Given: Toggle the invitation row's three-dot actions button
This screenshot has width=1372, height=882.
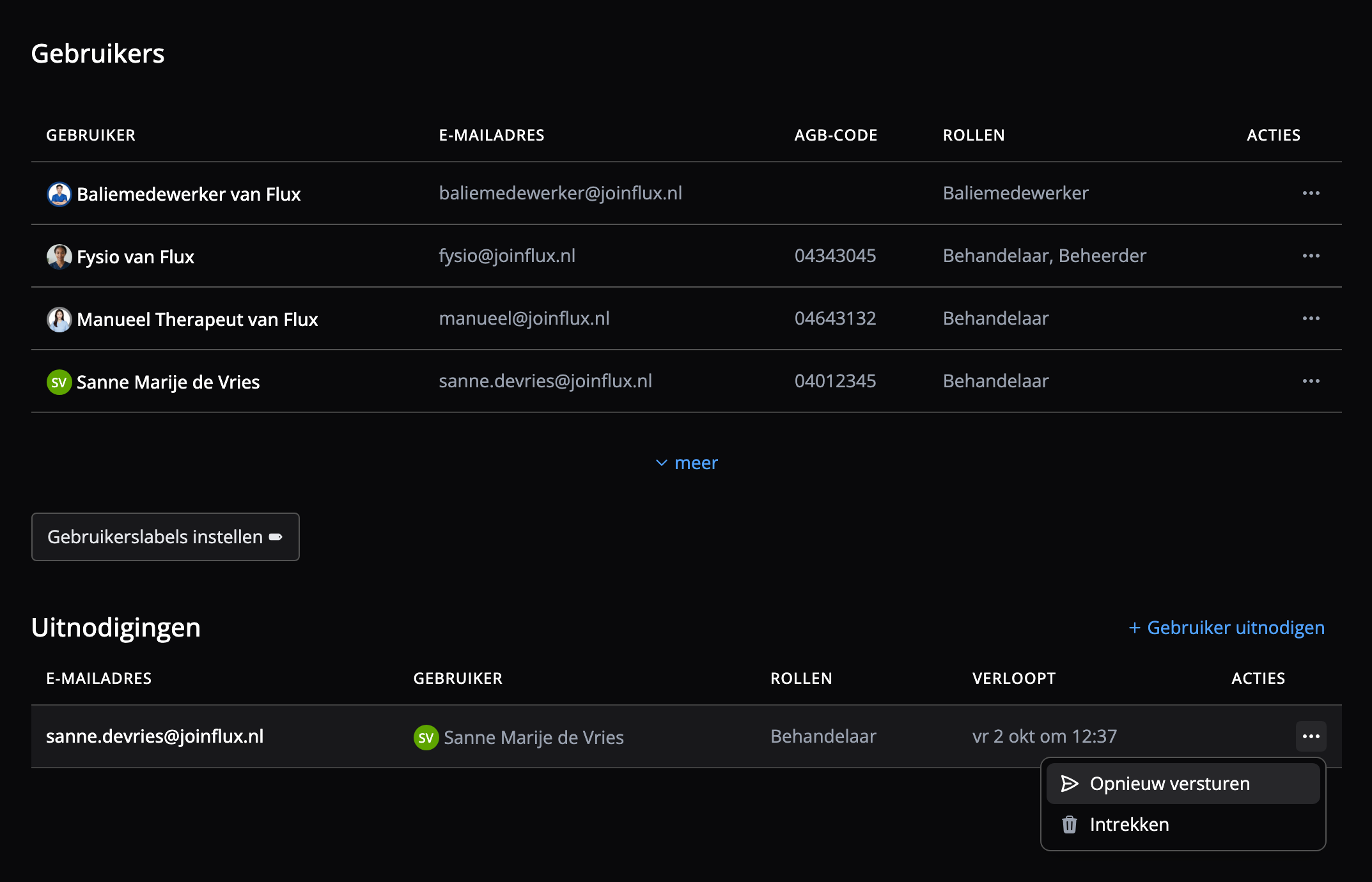Looking at the screenshot, I should (1311, 736).
